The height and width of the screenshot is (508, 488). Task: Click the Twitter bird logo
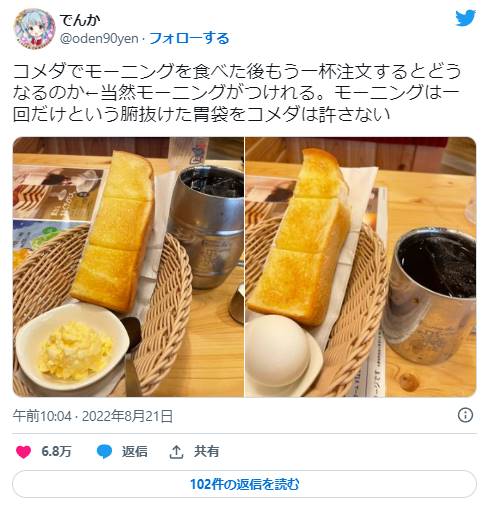click(465, 18)
